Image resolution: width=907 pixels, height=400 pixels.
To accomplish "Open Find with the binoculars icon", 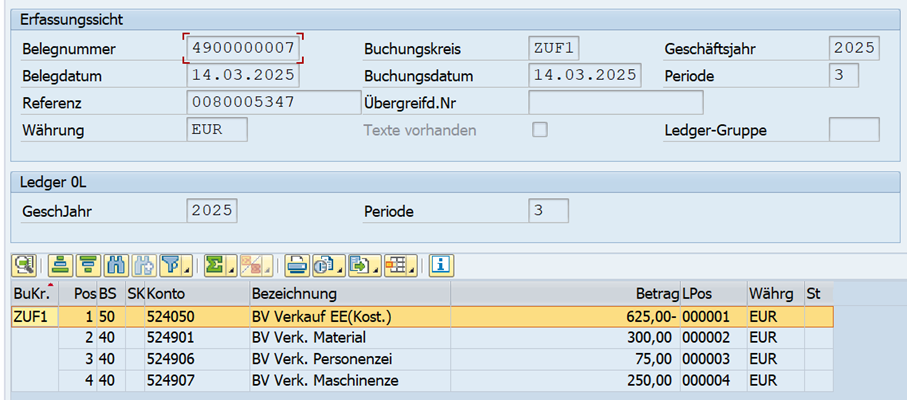I will pyautogui.click(x=115, y=265).
